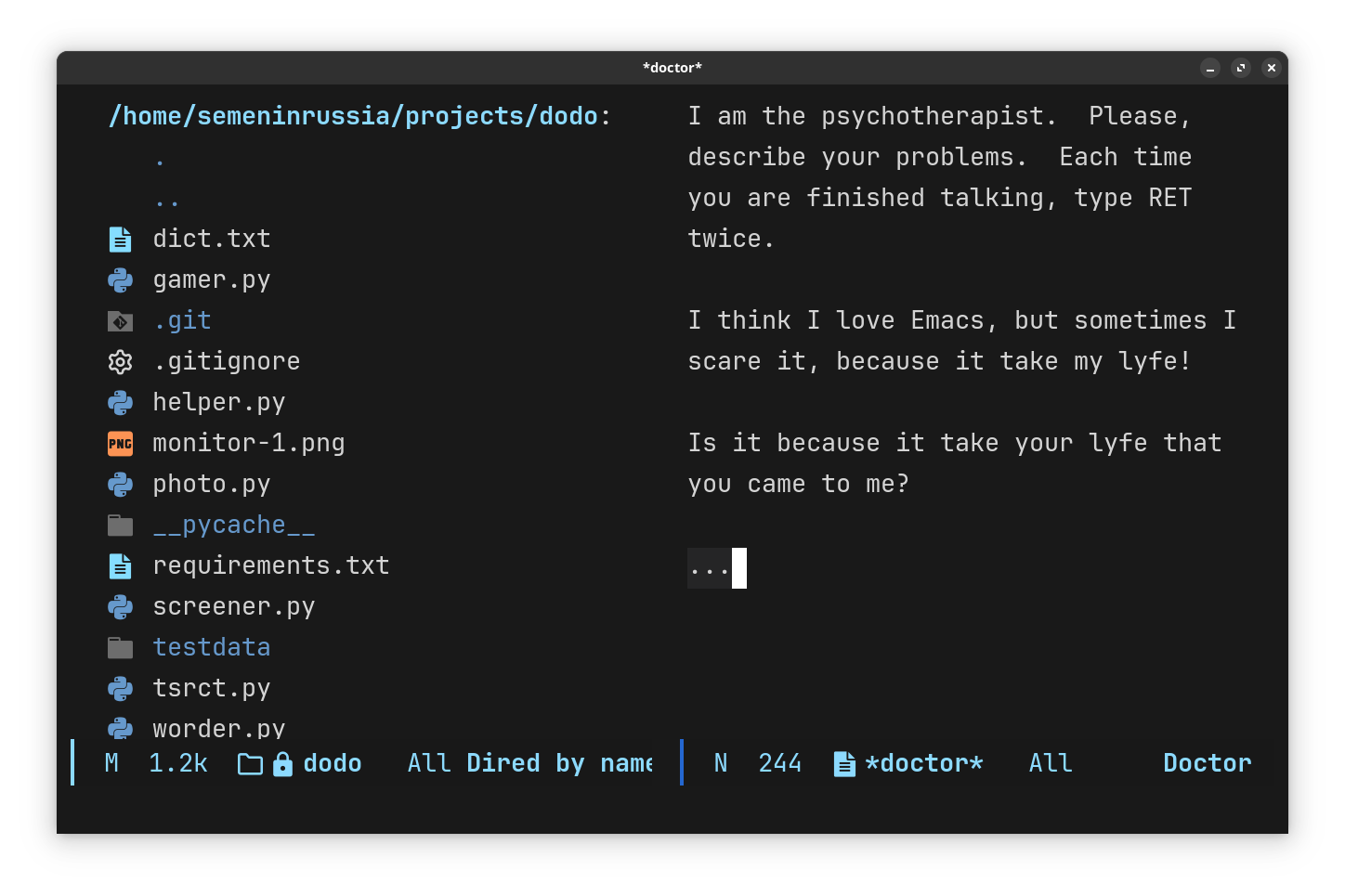
Task: Open monitor-1.png image file
Action: 249,444
